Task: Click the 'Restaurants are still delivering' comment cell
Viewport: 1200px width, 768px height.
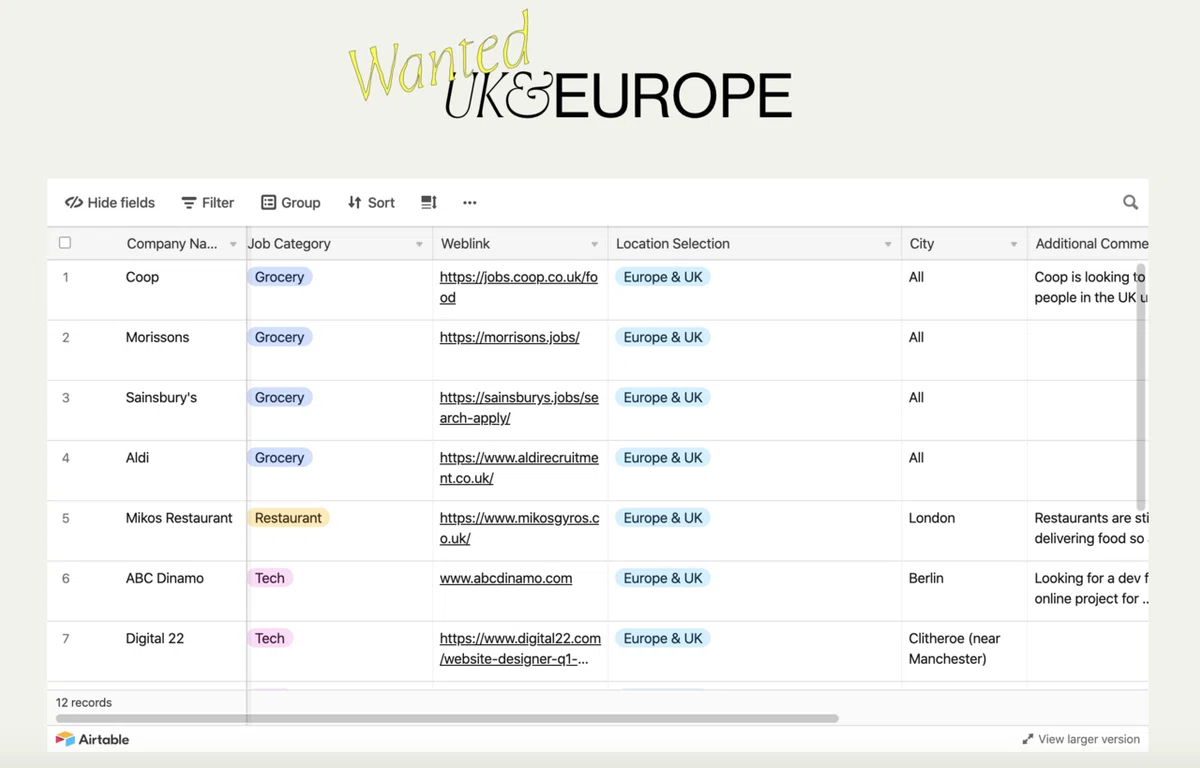Action: (x=1088, y=530)
